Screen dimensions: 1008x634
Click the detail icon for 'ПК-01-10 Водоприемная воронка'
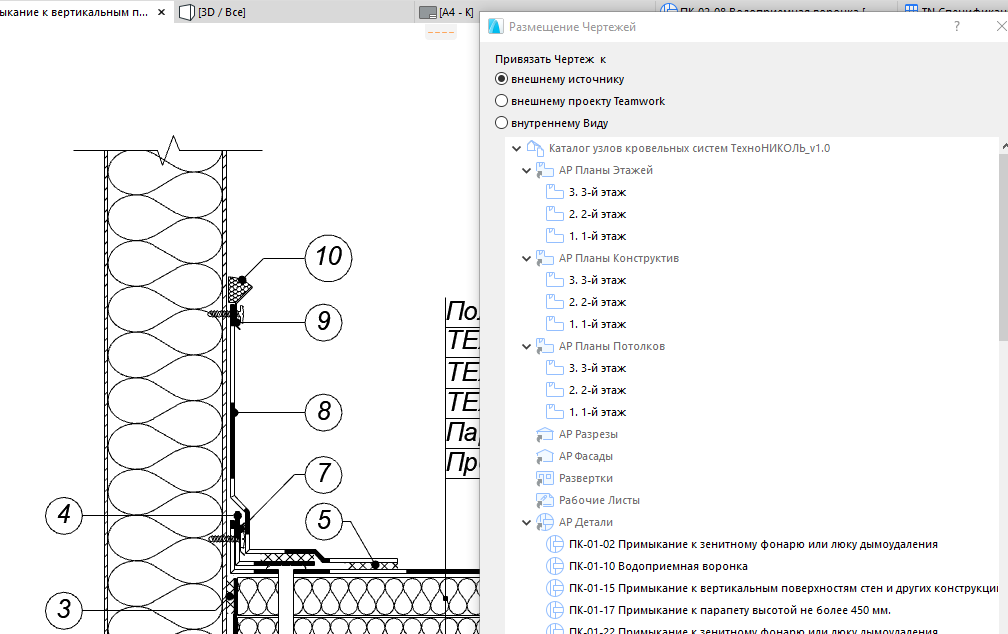click(x=555, y=566)
